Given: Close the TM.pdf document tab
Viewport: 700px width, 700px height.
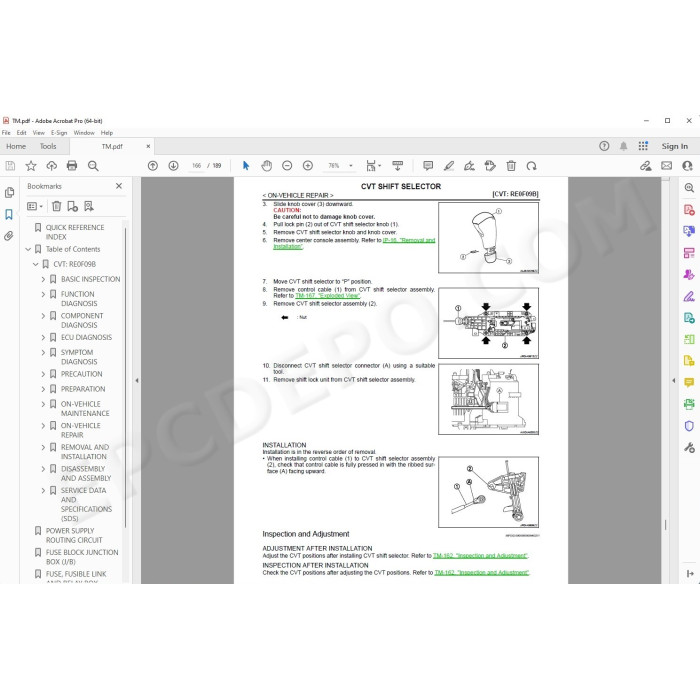Looking at the screenshot, I should point(148,146).
